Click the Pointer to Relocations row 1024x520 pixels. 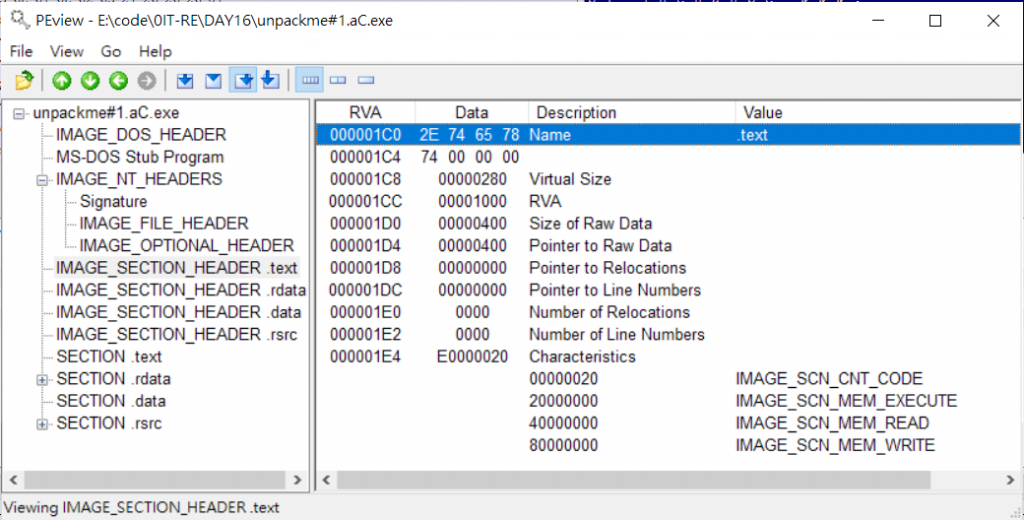click(668, 268)
